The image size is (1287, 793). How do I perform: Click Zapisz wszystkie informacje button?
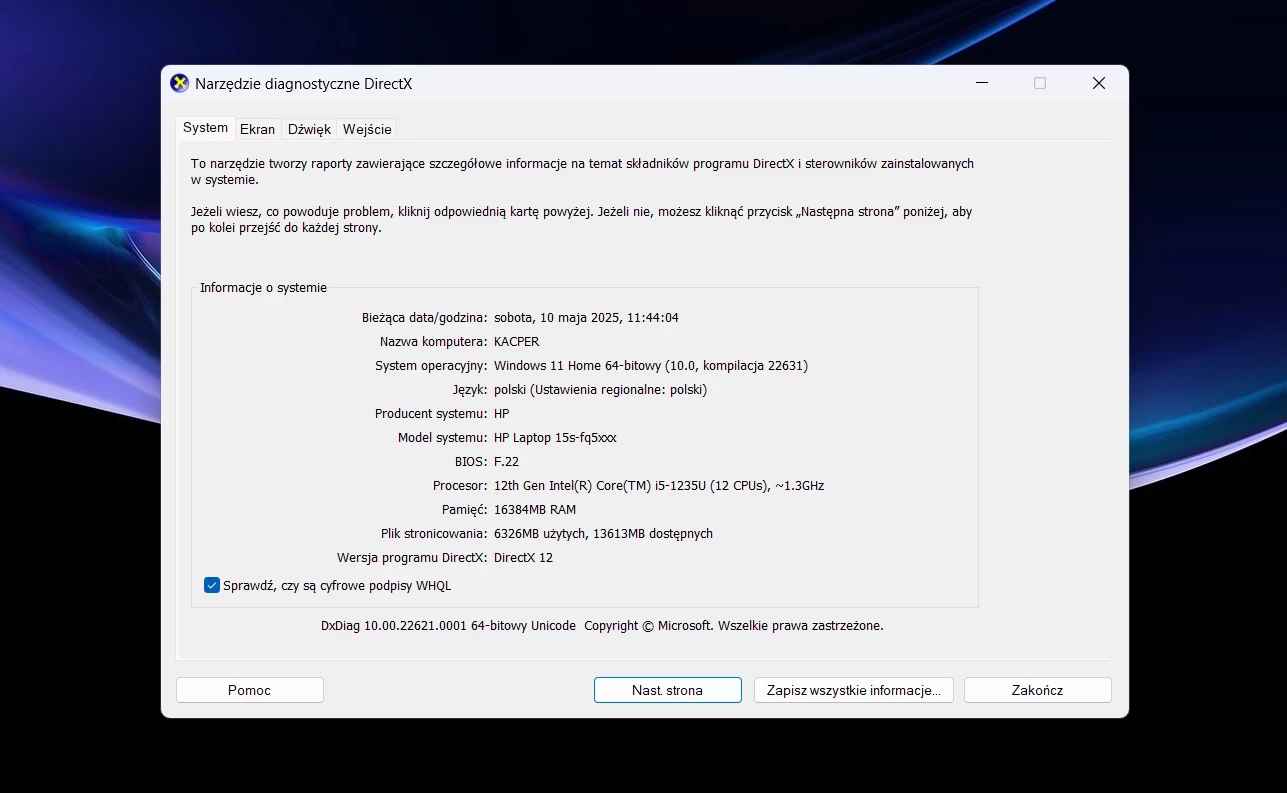coord(853,690)
